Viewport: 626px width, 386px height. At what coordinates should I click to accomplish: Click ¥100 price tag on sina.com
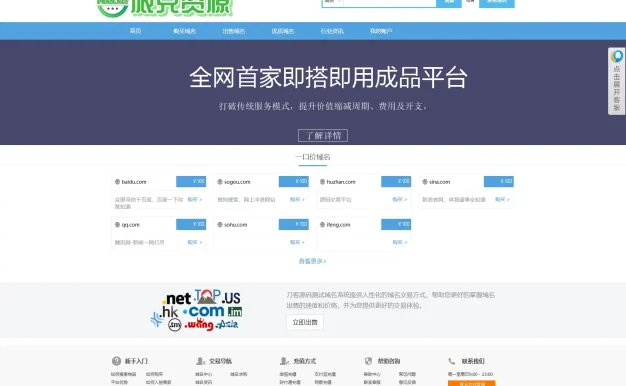499,181
